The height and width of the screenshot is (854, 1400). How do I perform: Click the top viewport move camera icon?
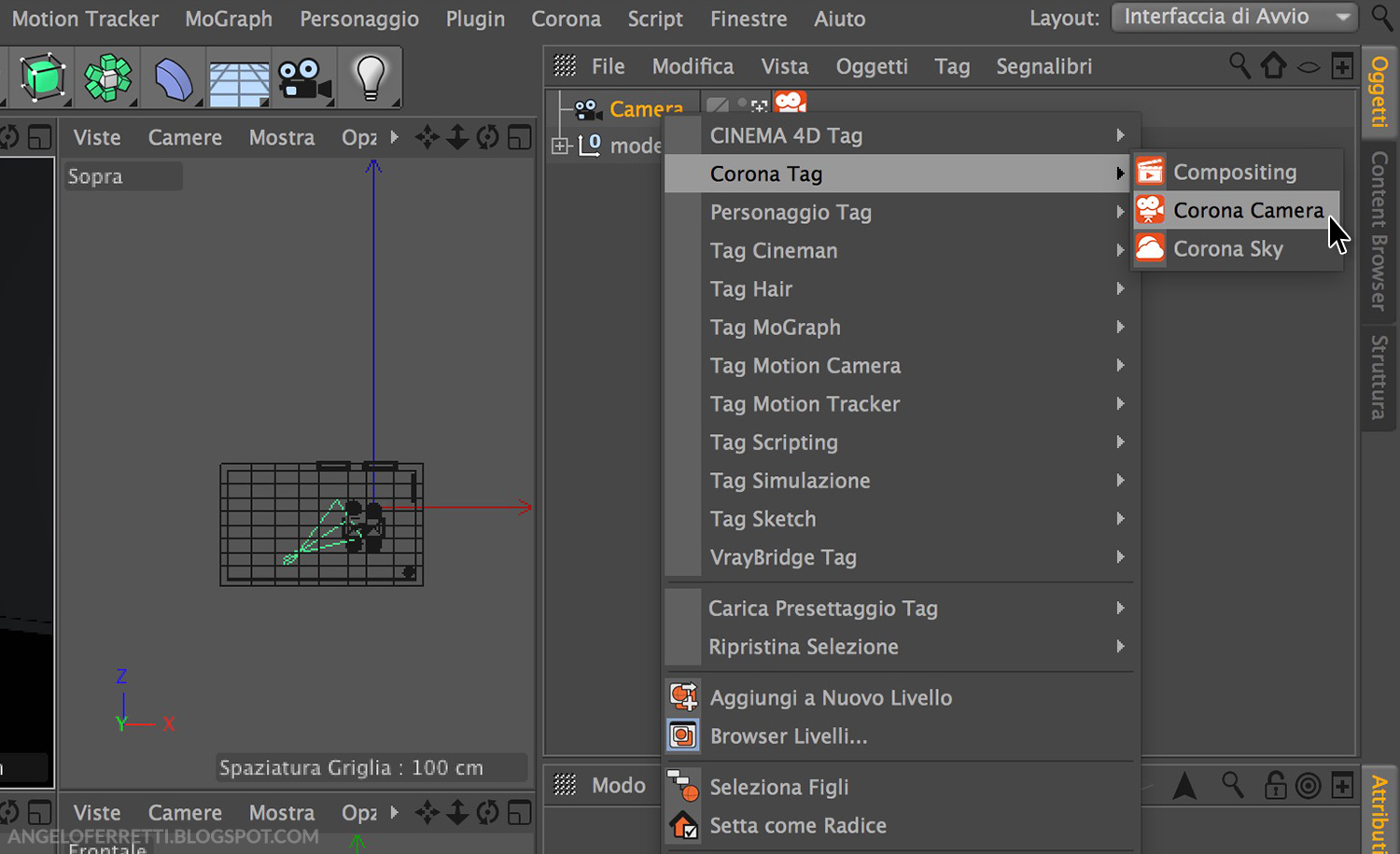click(427, 137)
